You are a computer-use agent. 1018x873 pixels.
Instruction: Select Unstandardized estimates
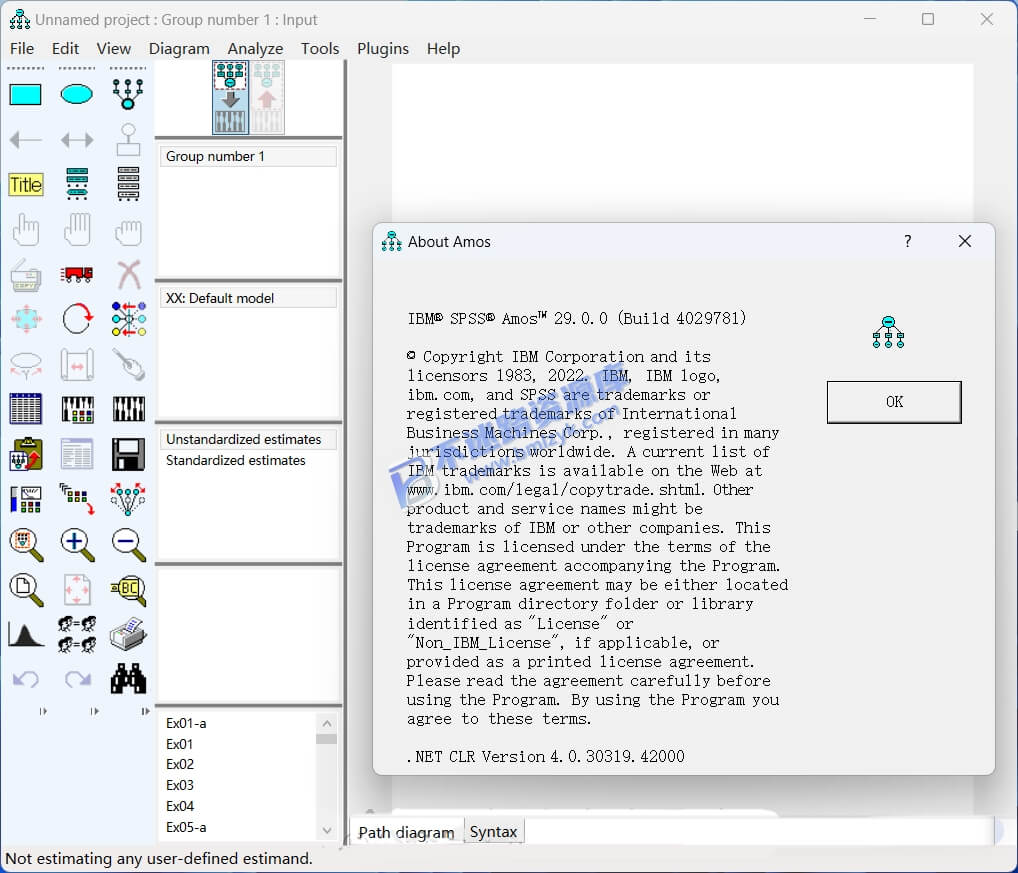coord(248,439)
